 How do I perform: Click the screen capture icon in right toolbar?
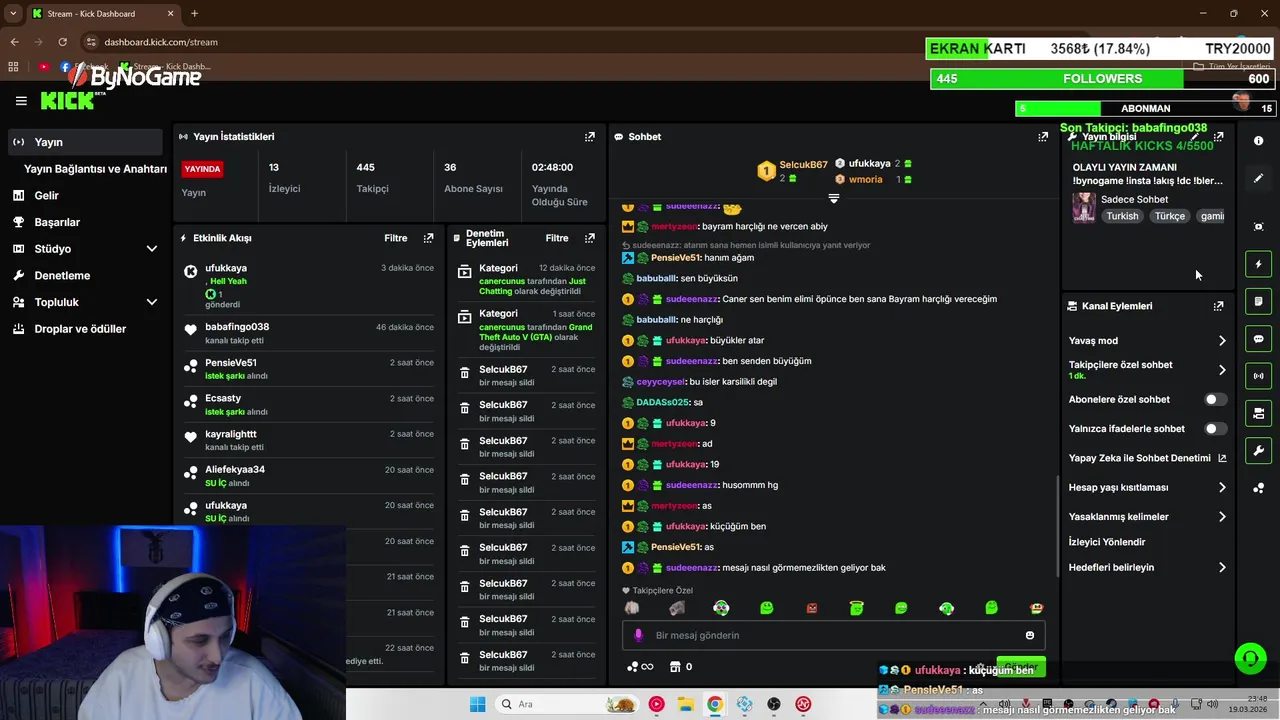pyautogui.click(x=1259, y=227)
